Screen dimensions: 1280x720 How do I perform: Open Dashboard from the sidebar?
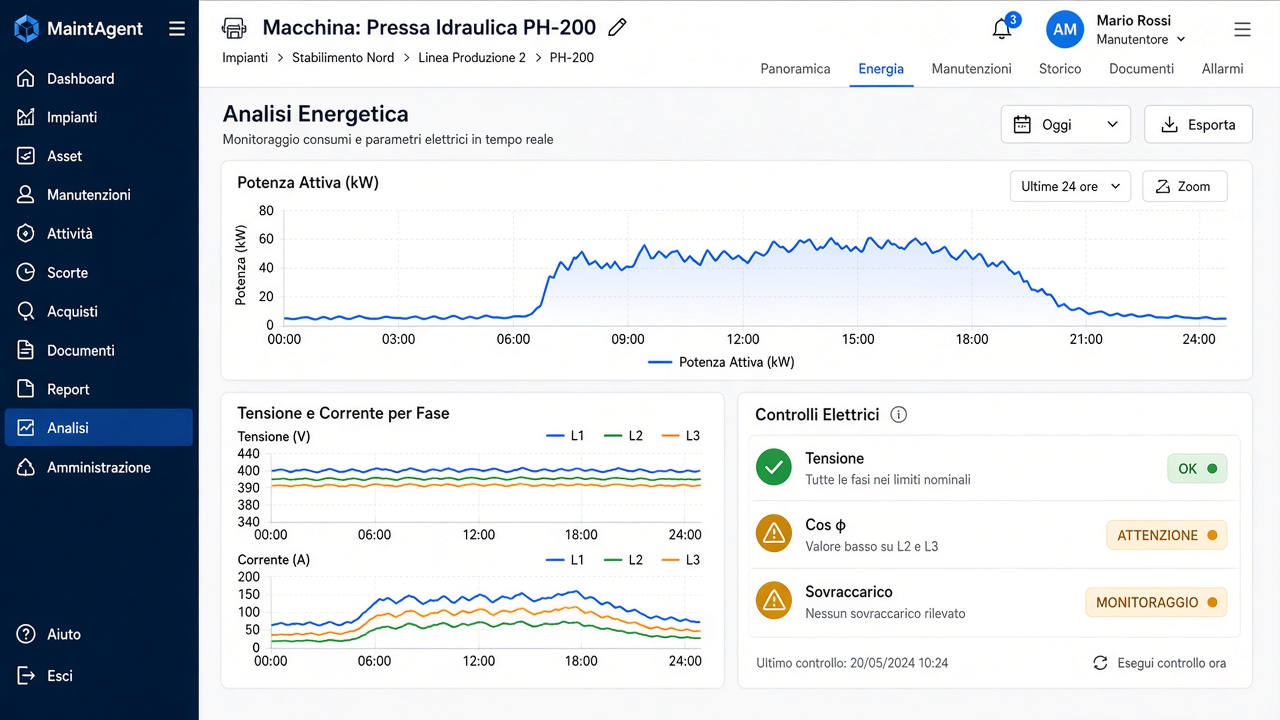click(98, 78)
